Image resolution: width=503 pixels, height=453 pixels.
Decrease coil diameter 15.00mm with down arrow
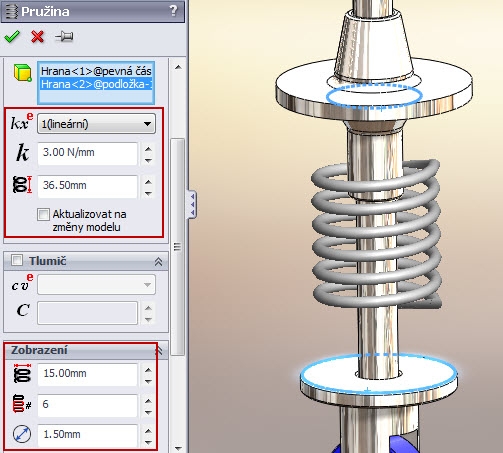pos(148,381)
